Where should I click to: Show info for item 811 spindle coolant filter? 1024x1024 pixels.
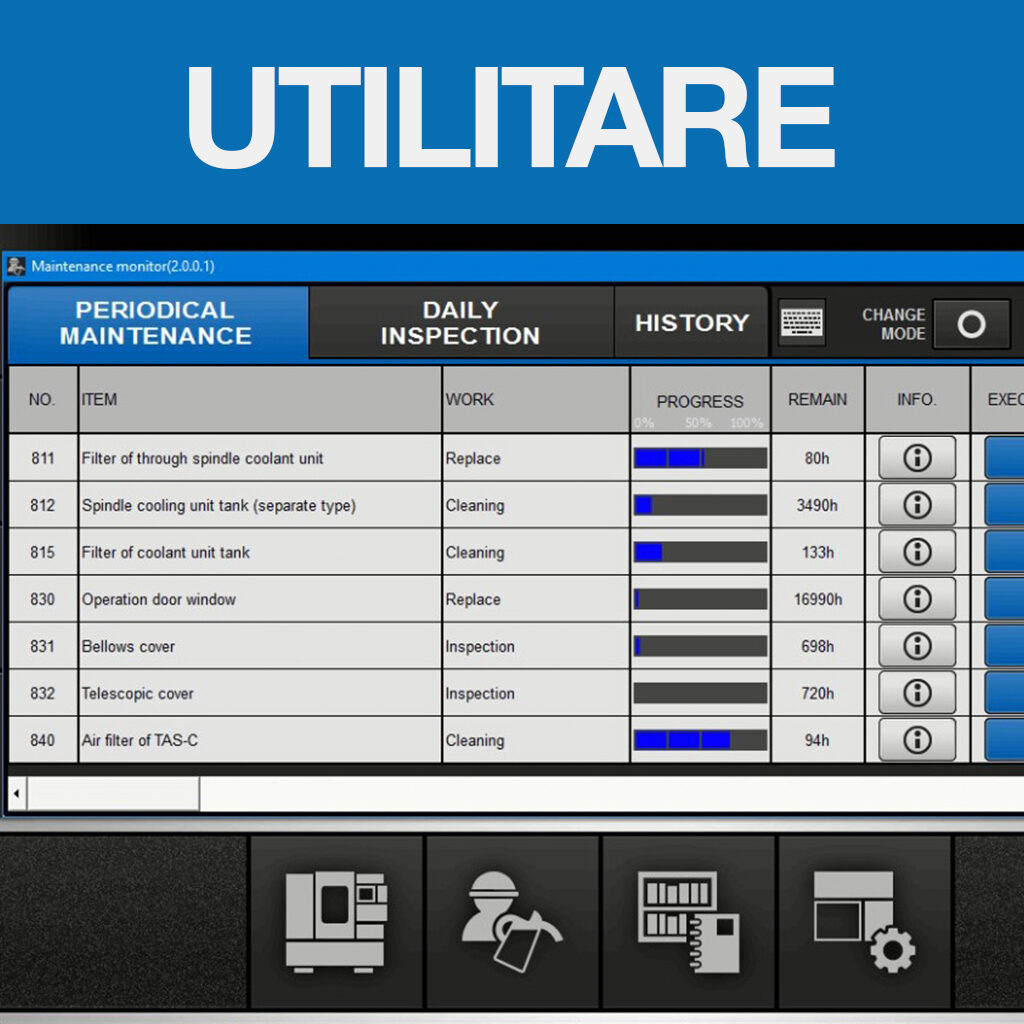(x=916, y=458)
